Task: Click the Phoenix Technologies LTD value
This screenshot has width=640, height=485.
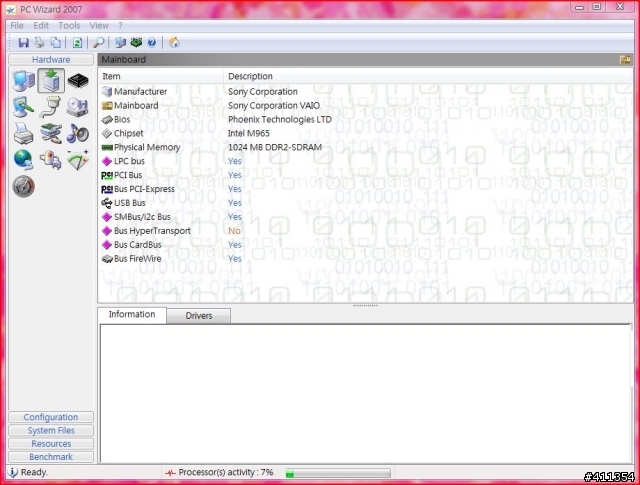Action: coord(280,119)
